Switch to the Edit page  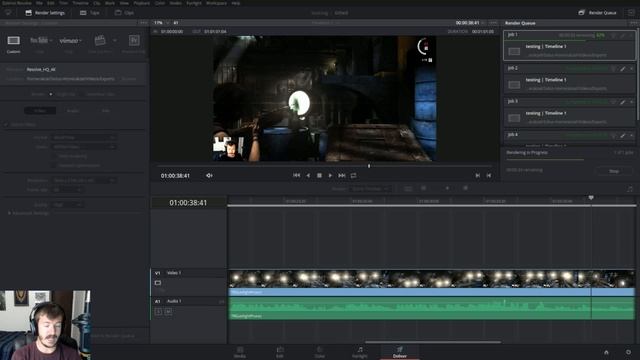pos(280,352)
